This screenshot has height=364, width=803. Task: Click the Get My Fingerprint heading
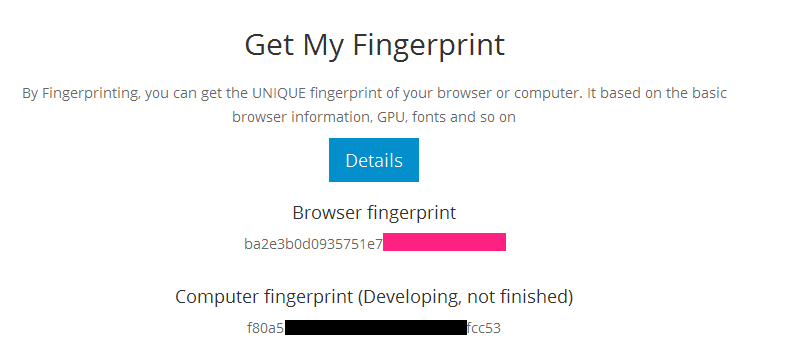374,45
